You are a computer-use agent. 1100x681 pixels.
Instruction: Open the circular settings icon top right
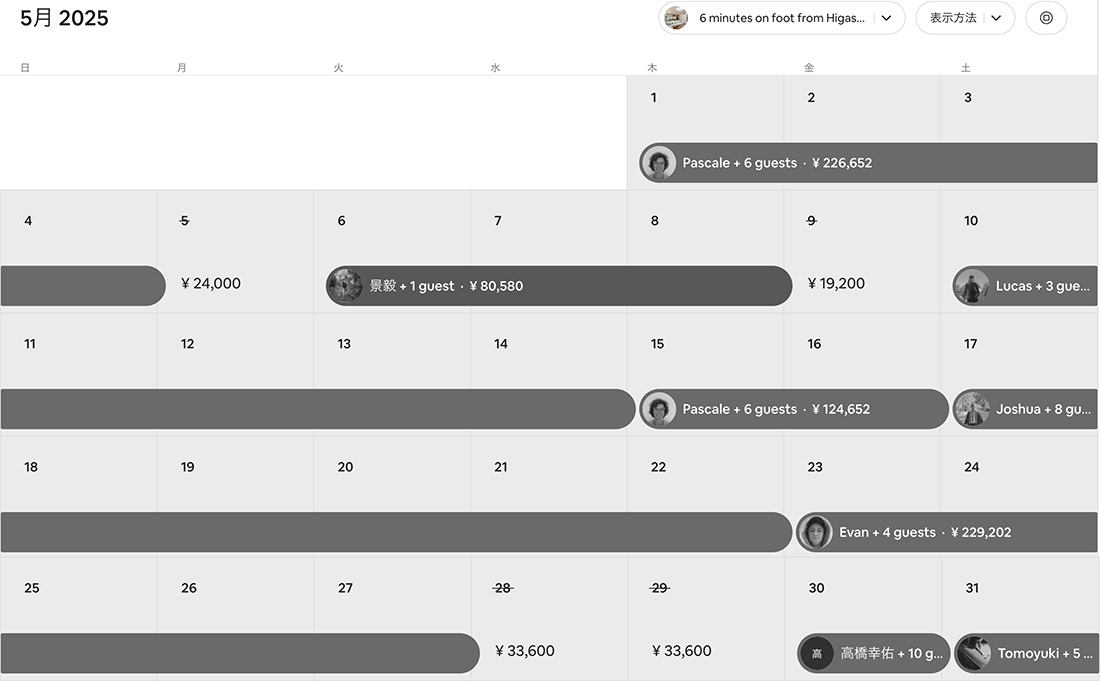click(1046, 18)
